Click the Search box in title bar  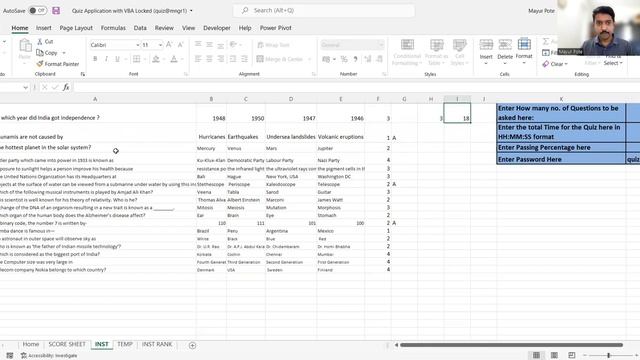(x=324, y=10)
